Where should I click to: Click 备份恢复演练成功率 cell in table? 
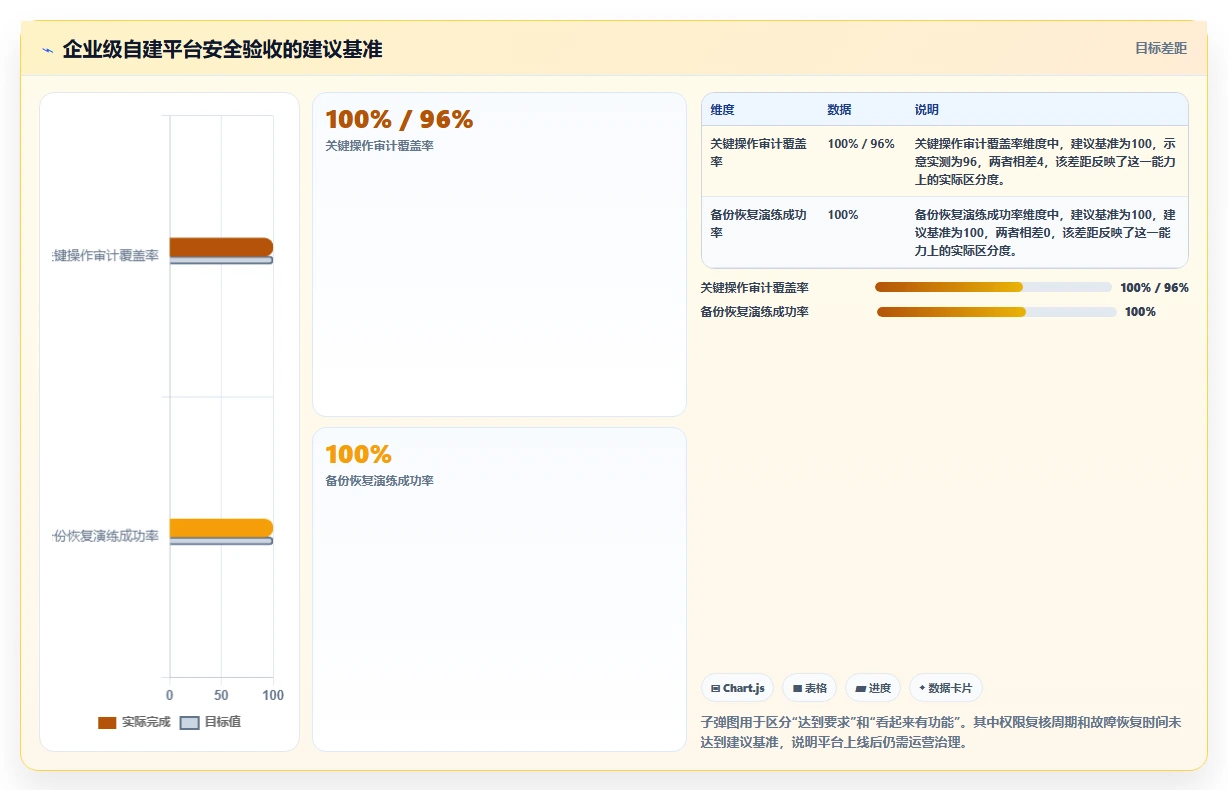coord(759,223)
